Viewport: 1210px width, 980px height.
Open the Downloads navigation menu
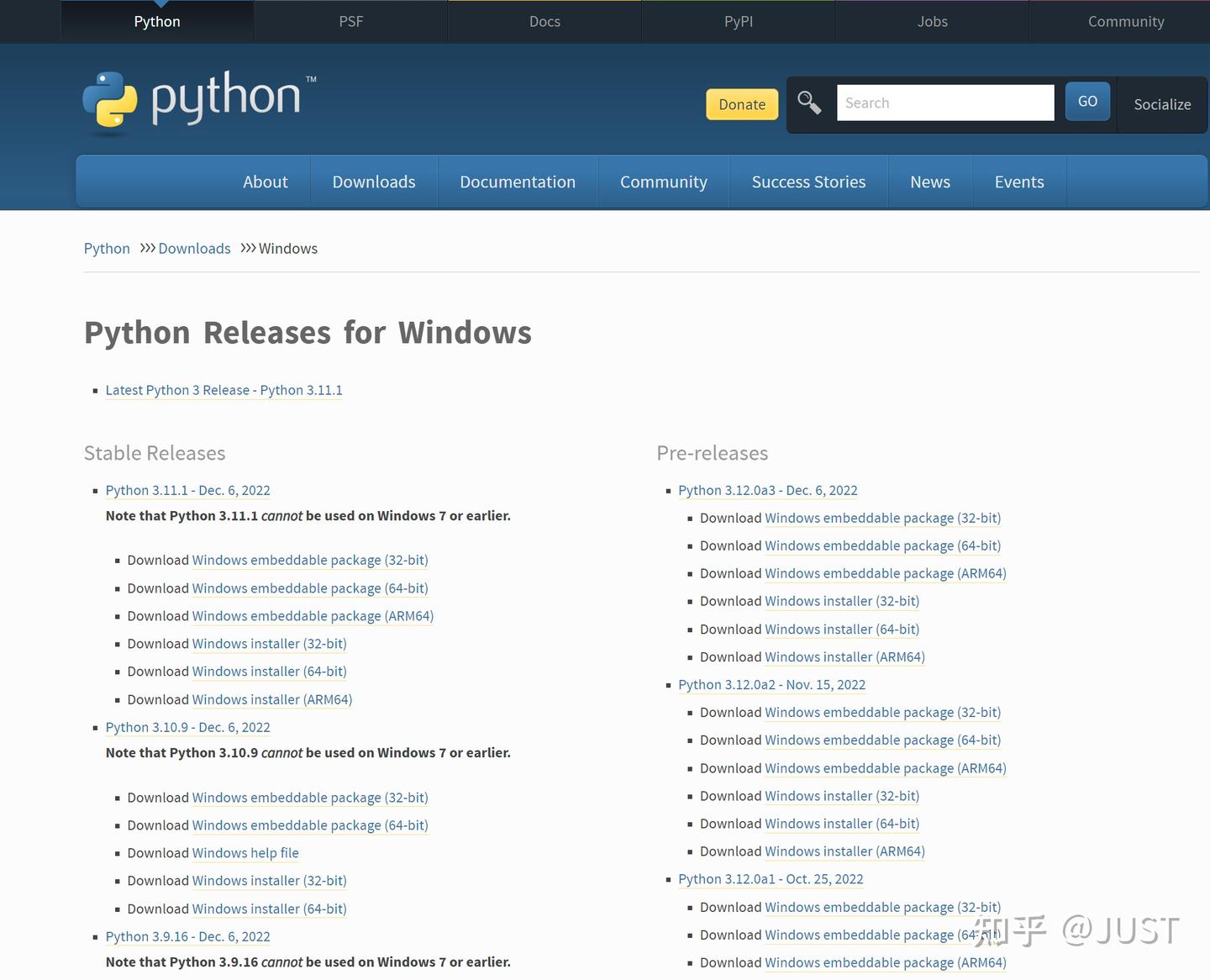(374, 182)
